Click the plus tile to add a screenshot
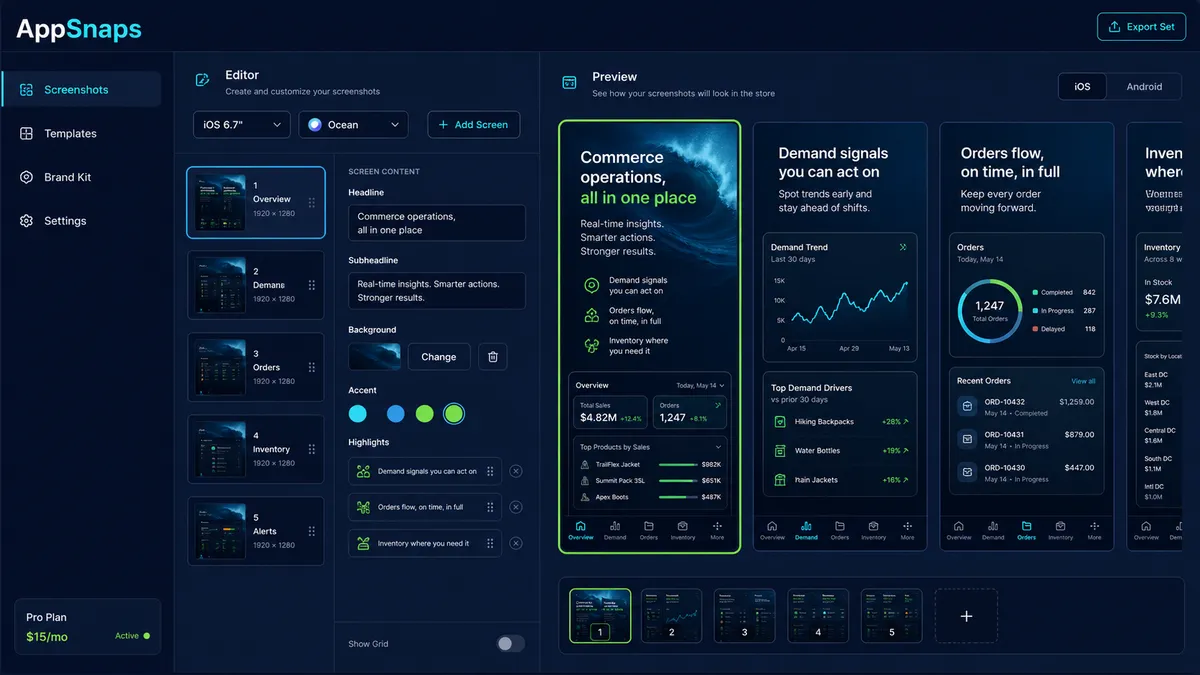Screen dimensions: 1200x675 [966, 616]
